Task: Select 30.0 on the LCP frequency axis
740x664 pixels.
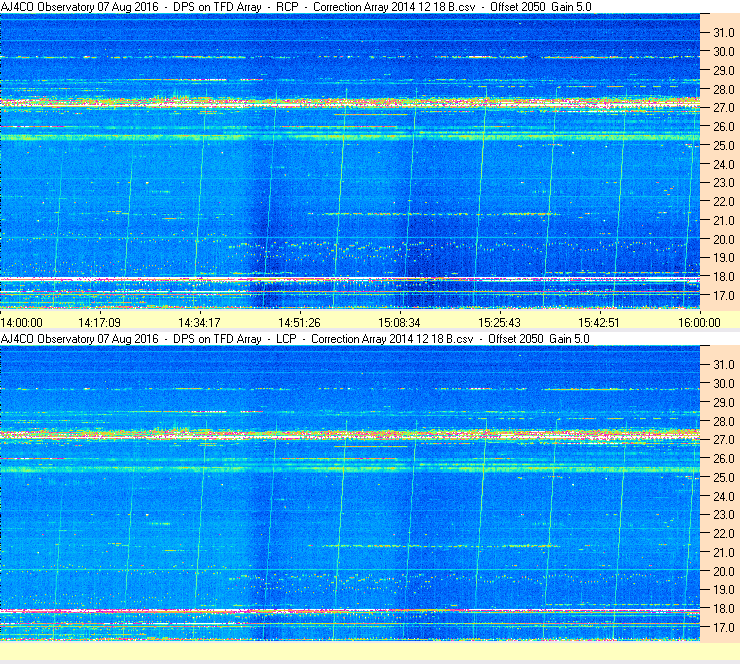Action: pos(723,383)
